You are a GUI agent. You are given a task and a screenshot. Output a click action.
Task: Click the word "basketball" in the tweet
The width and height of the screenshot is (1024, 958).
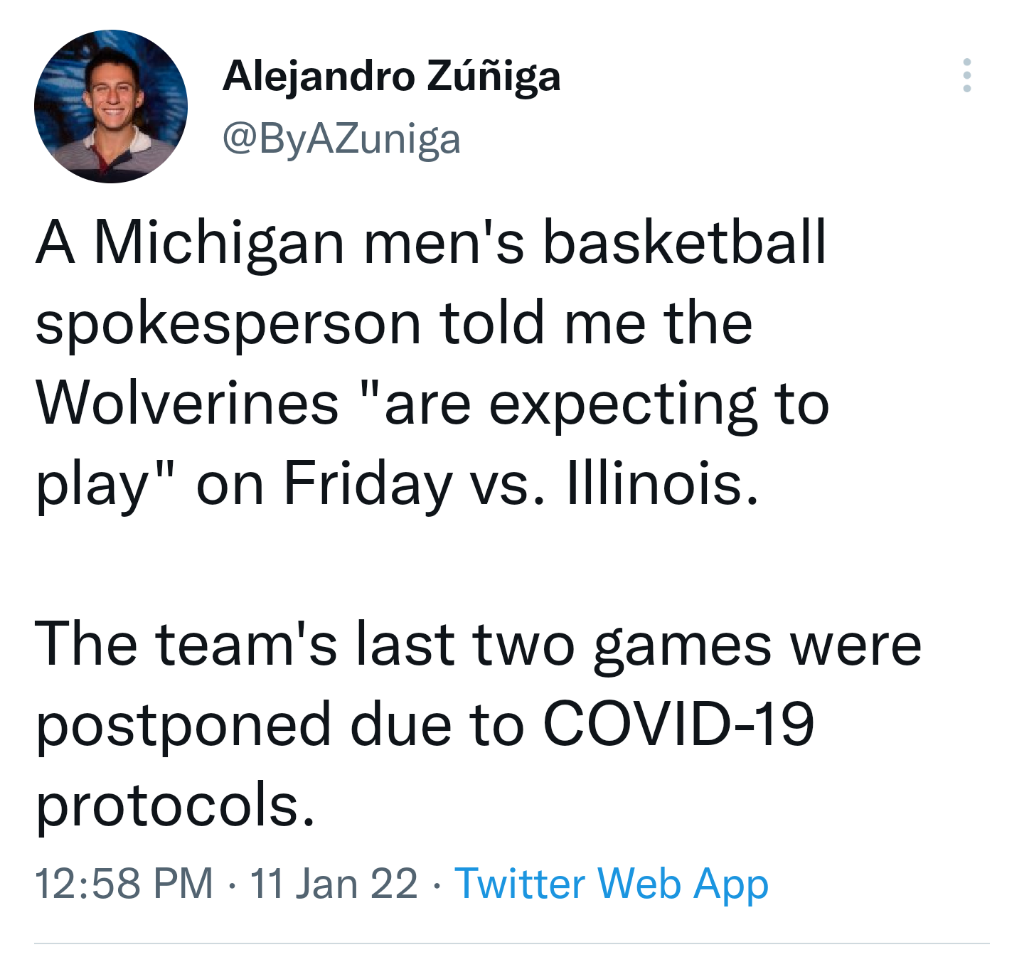[x=684, y=246]
